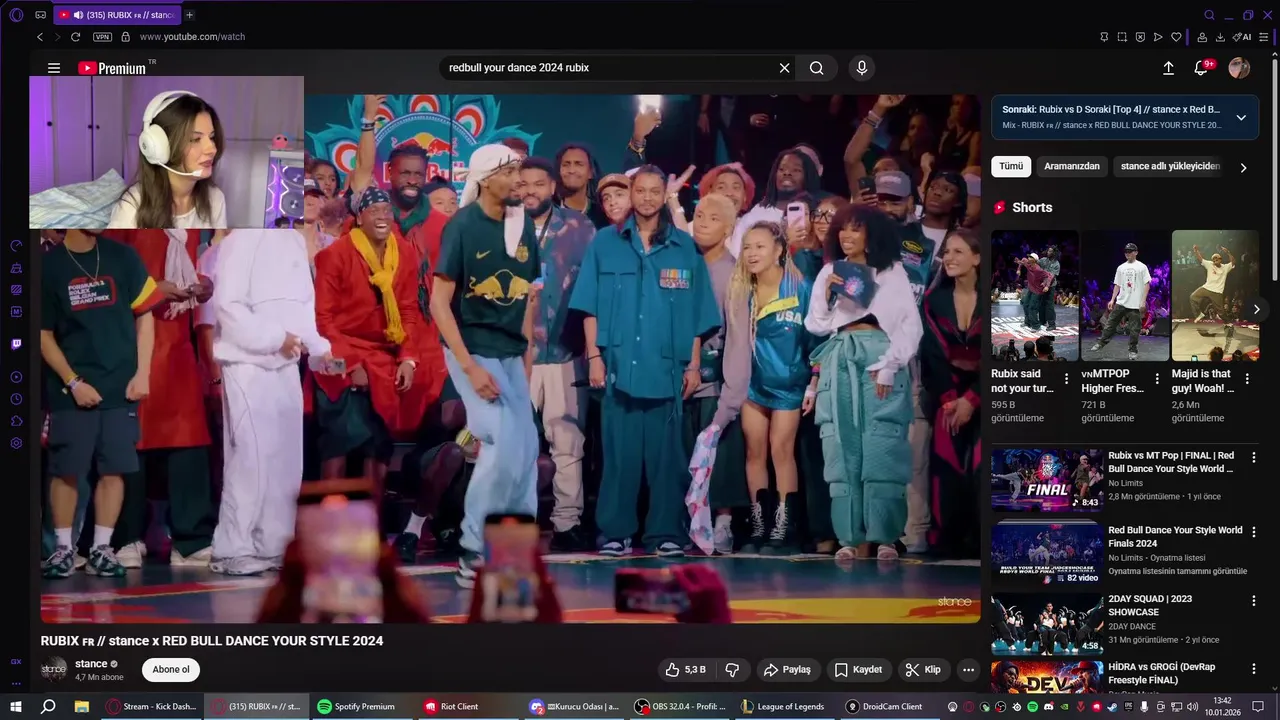
Task: Open options for HİDRA vs GROGİ
Action: (x=1253, y=668)
